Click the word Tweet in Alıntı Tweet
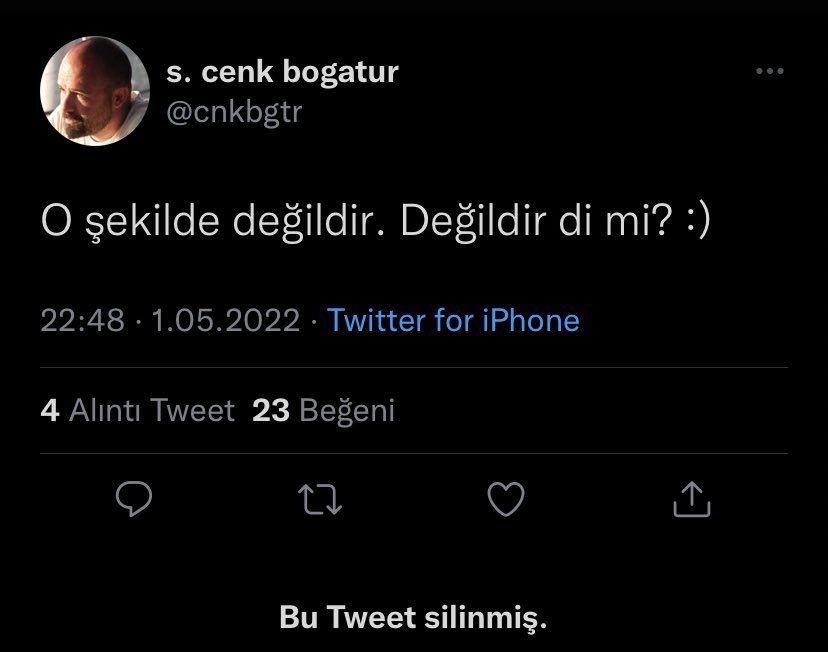 pyautogui.click(x=192, y=410)
